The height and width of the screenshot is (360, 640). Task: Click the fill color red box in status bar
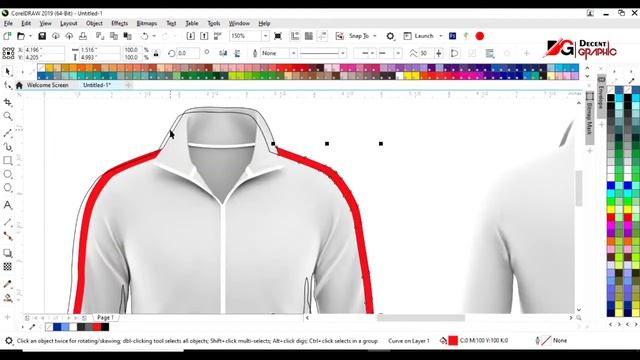coord(453,340)
